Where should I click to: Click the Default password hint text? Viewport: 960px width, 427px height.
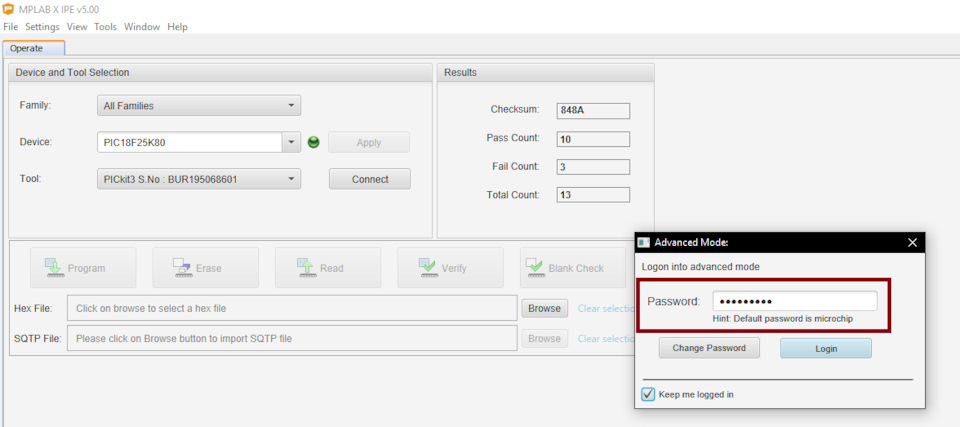tap(782, 319)
